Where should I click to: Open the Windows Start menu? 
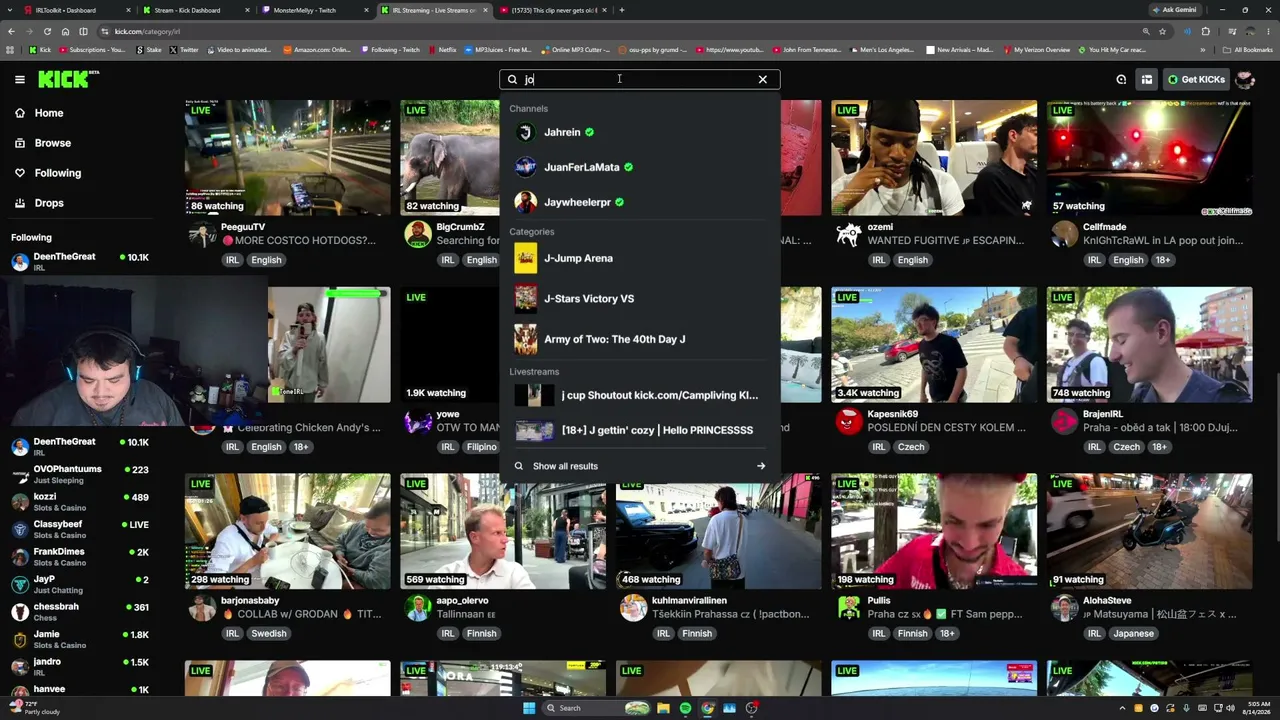coord(529,708)
